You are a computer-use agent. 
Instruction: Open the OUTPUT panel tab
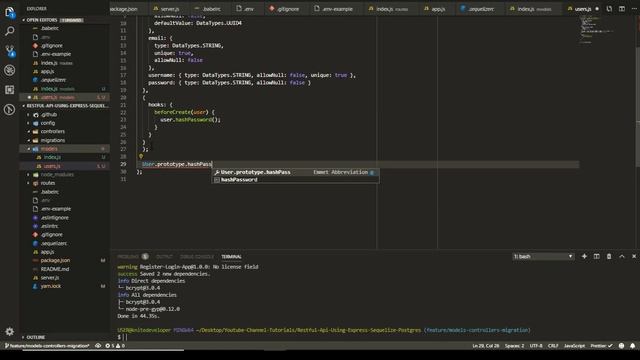pos(164,256)
